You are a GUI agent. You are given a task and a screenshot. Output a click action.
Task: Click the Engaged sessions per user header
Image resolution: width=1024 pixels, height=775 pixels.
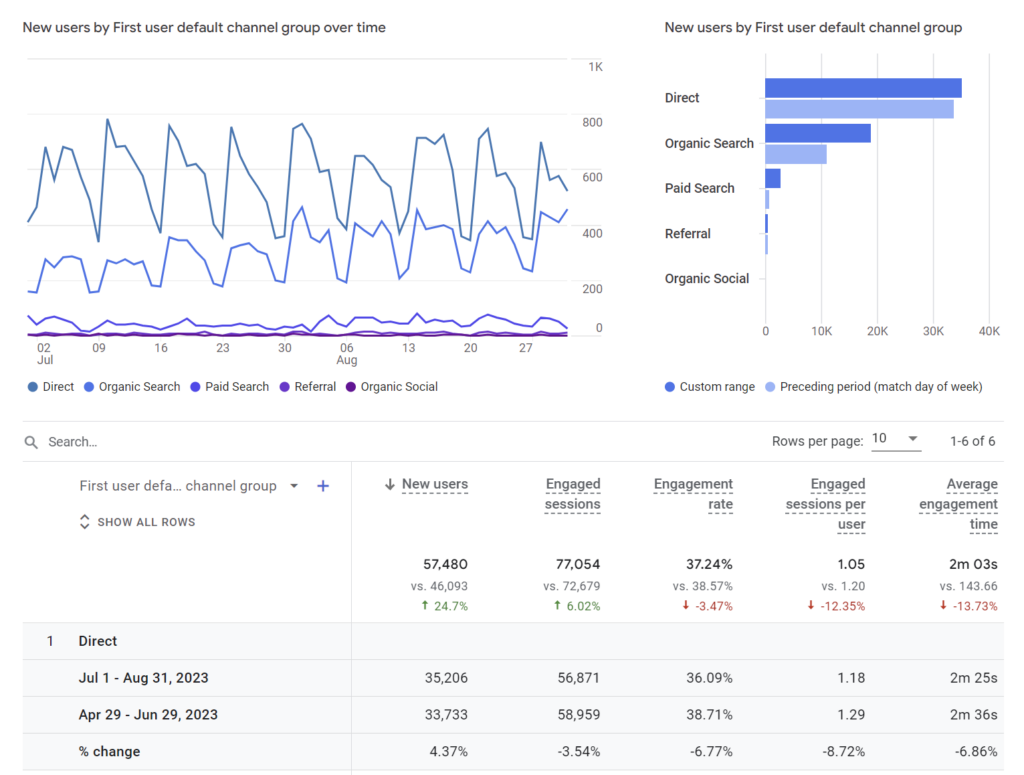click(x=825, y=504)
